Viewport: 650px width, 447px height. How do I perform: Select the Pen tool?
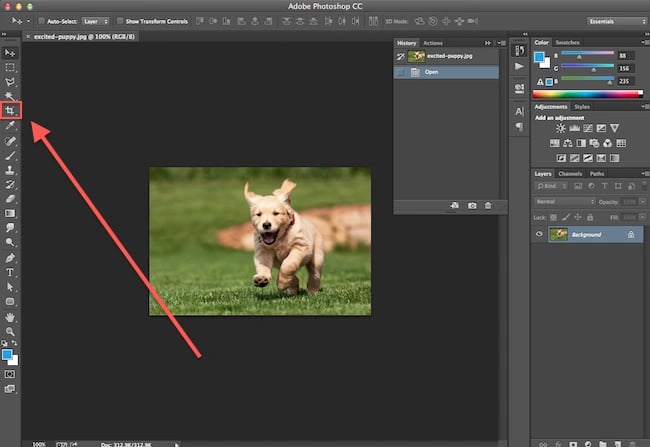(x=11, y=258)
